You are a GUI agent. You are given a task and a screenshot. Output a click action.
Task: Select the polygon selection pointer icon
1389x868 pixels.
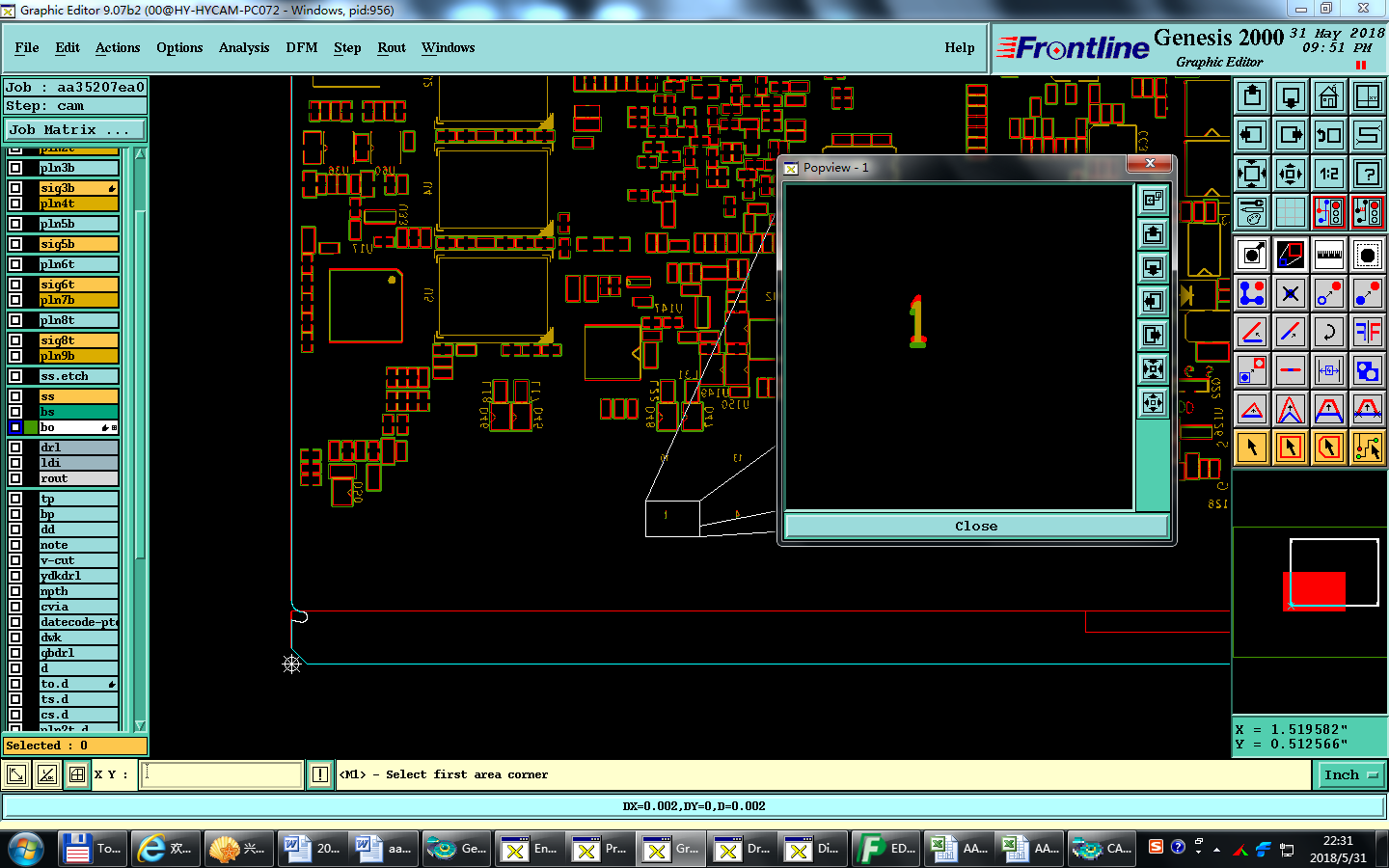pos(1329,448)
